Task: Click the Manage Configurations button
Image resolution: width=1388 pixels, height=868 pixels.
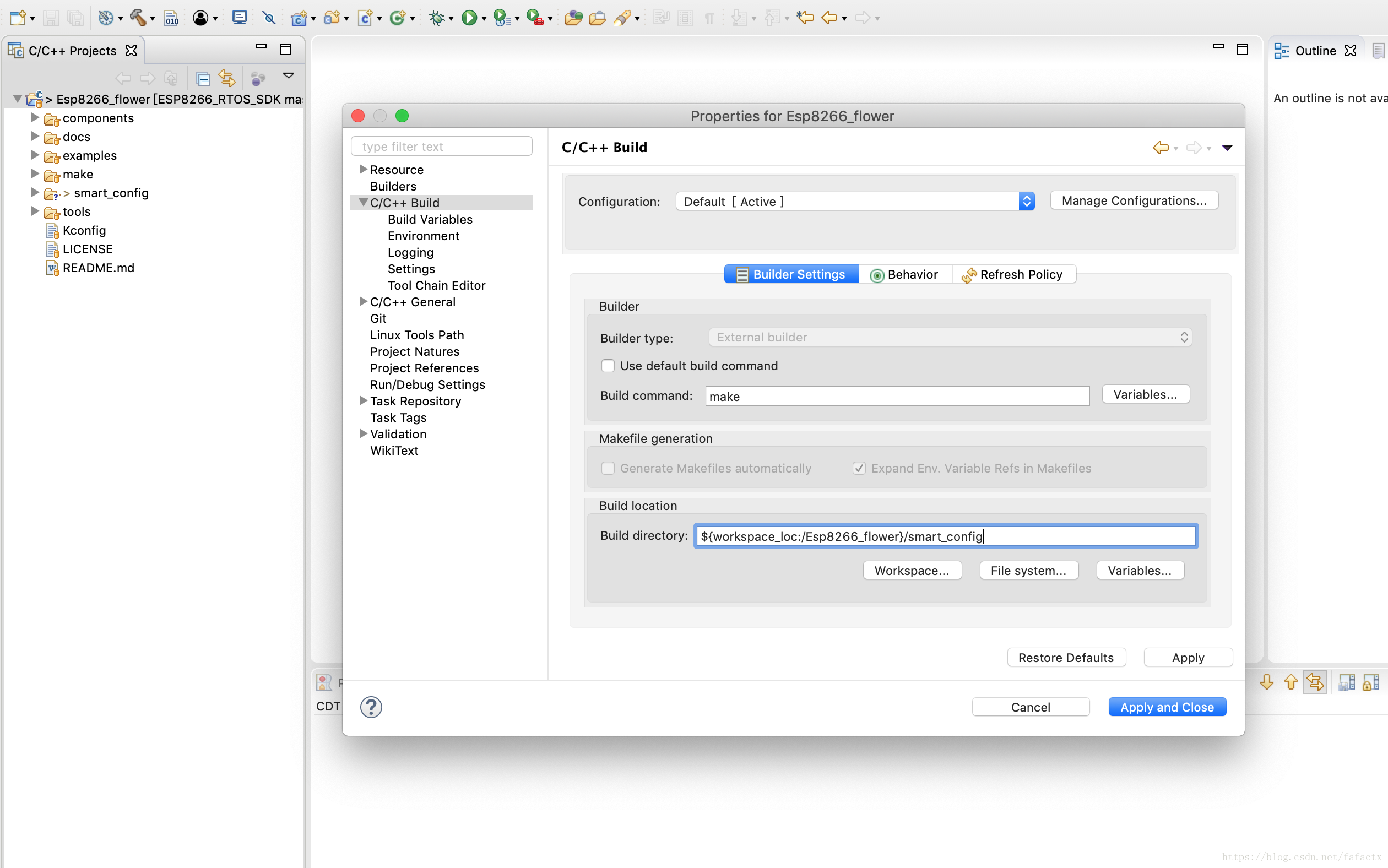Action: point(1134,200)
